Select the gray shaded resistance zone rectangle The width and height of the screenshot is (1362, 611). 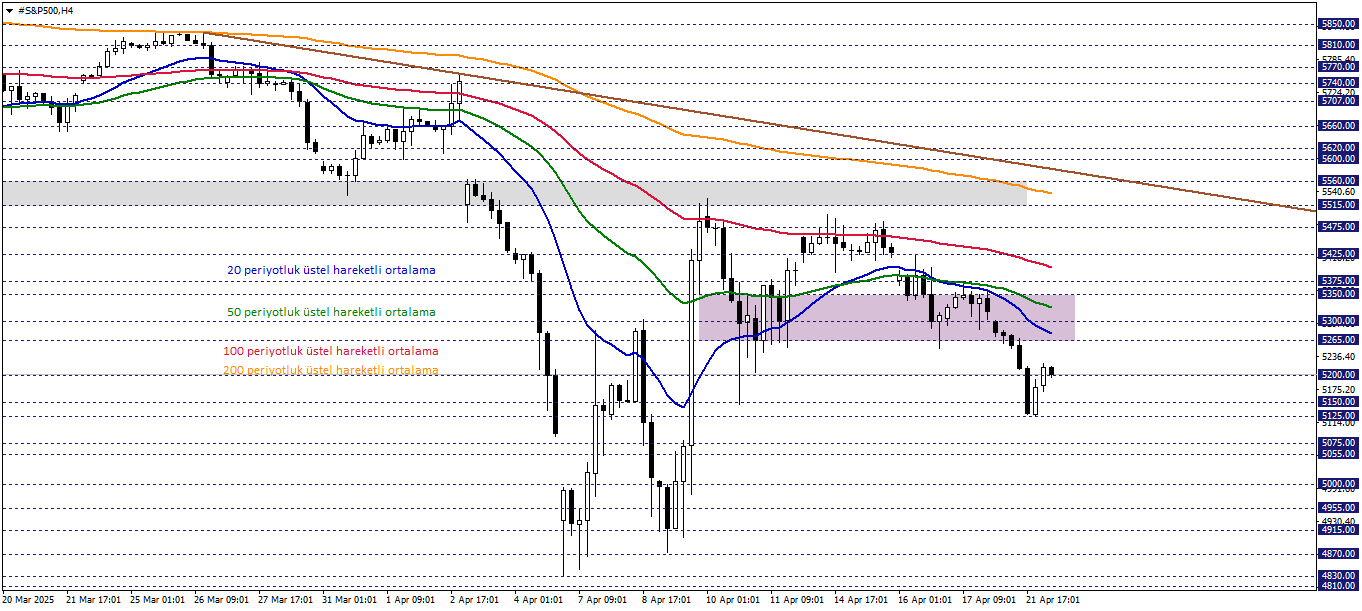(x=514, y=194)
